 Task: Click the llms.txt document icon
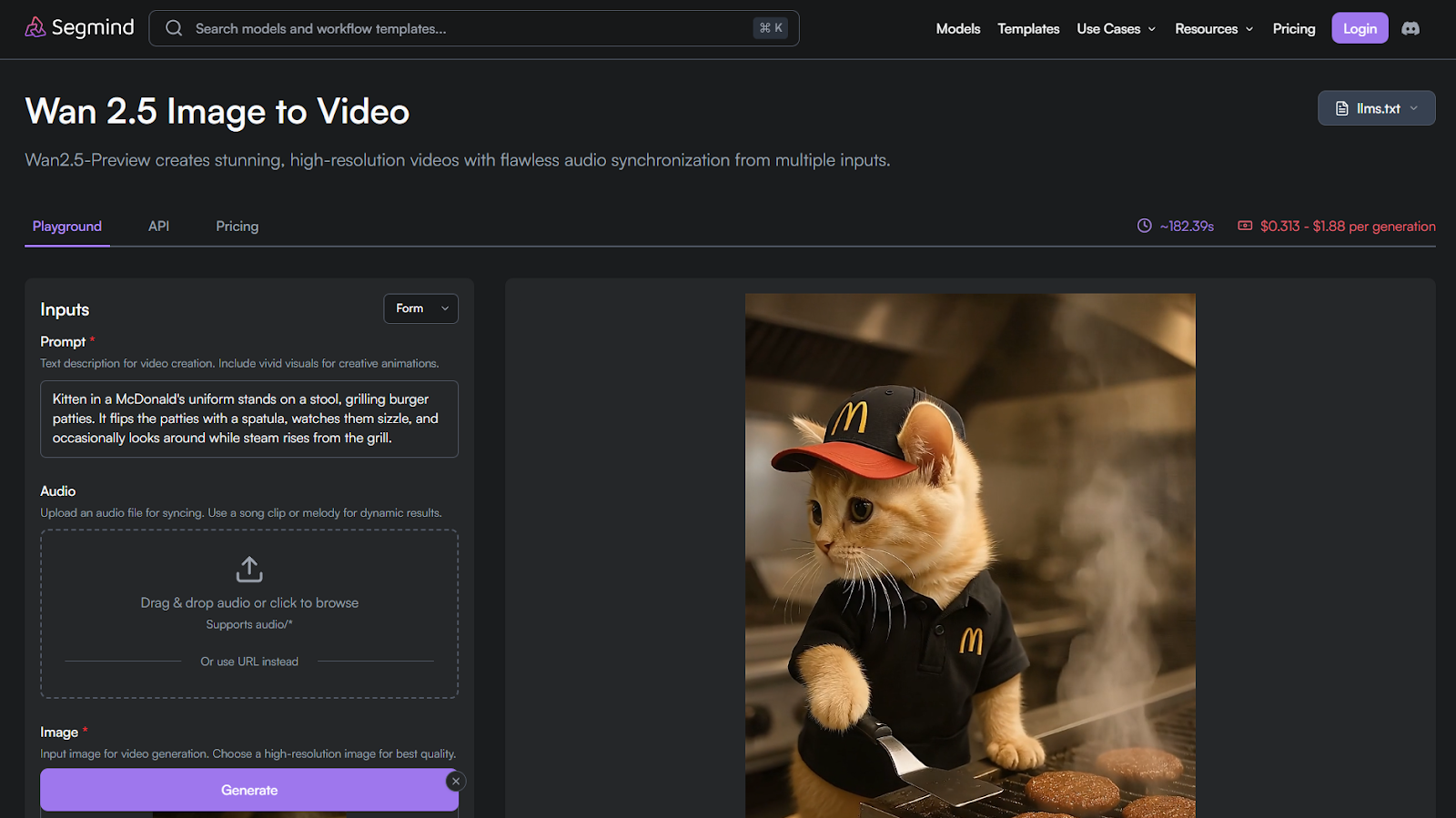tap(1341, 108)
